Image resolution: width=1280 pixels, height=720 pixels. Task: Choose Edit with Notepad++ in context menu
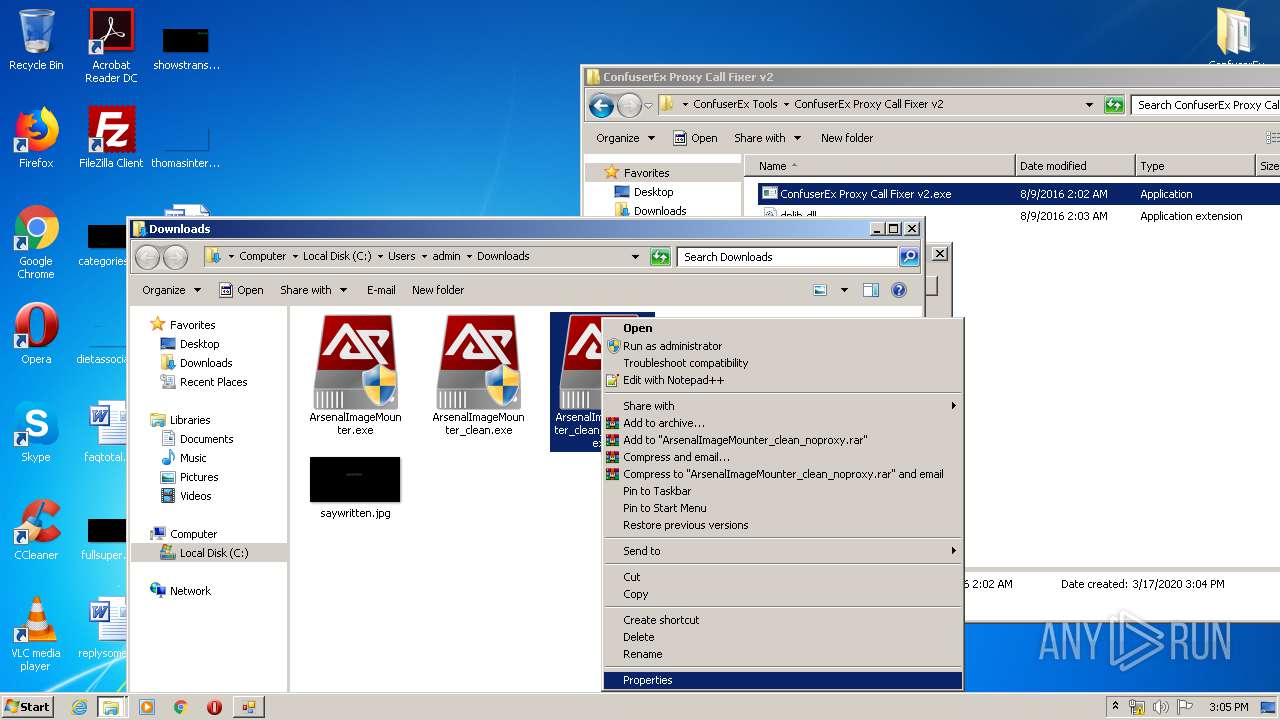(x=783, y=380)
